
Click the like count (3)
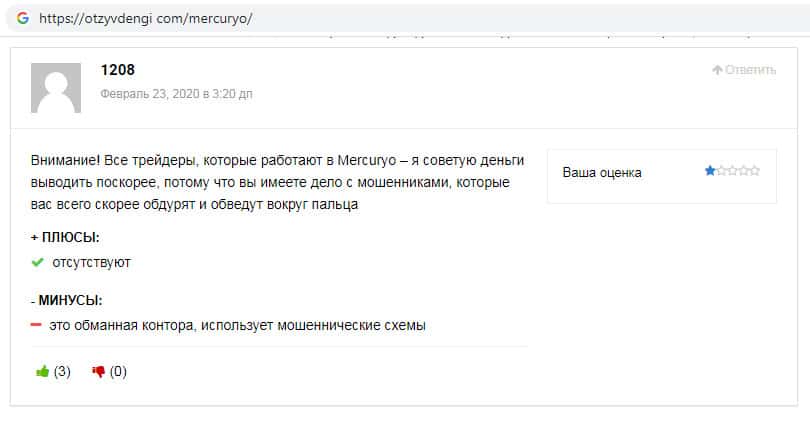[62, 372]
